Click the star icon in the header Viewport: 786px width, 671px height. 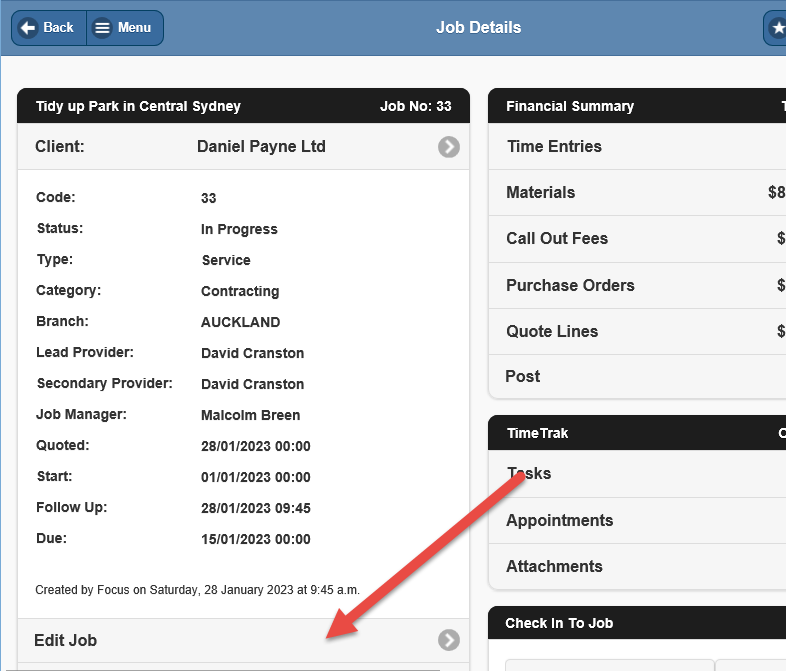tap(777, 28)
